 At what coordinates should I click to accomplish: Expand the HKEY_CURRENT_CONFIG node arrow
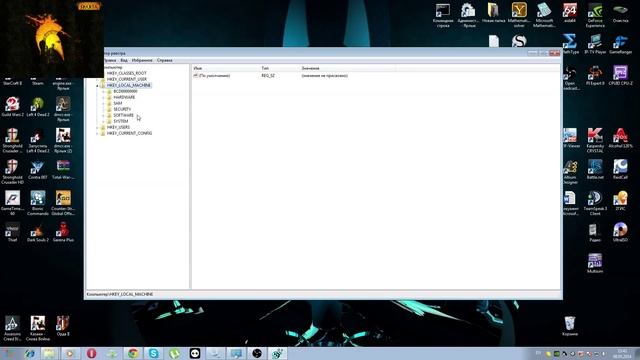click(x=97, y=133)
